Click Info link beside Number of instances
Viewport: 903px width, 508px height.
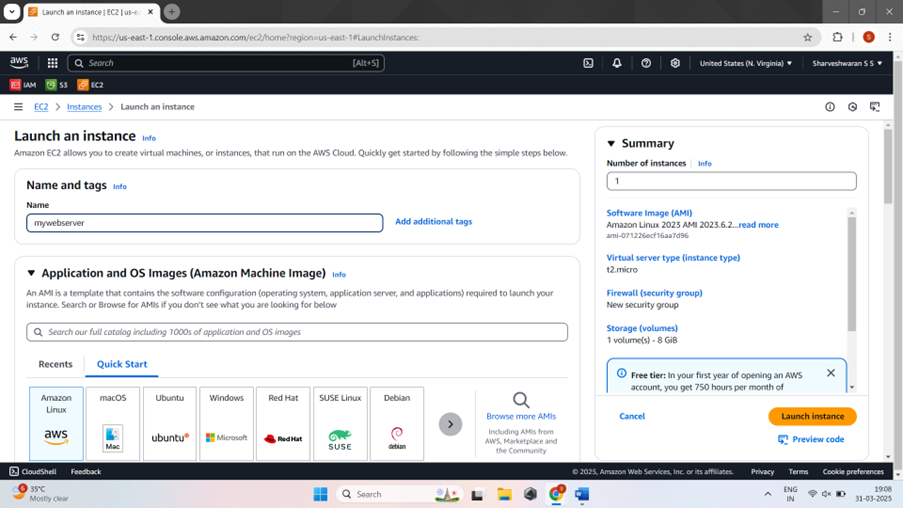[x=704, y=164]
